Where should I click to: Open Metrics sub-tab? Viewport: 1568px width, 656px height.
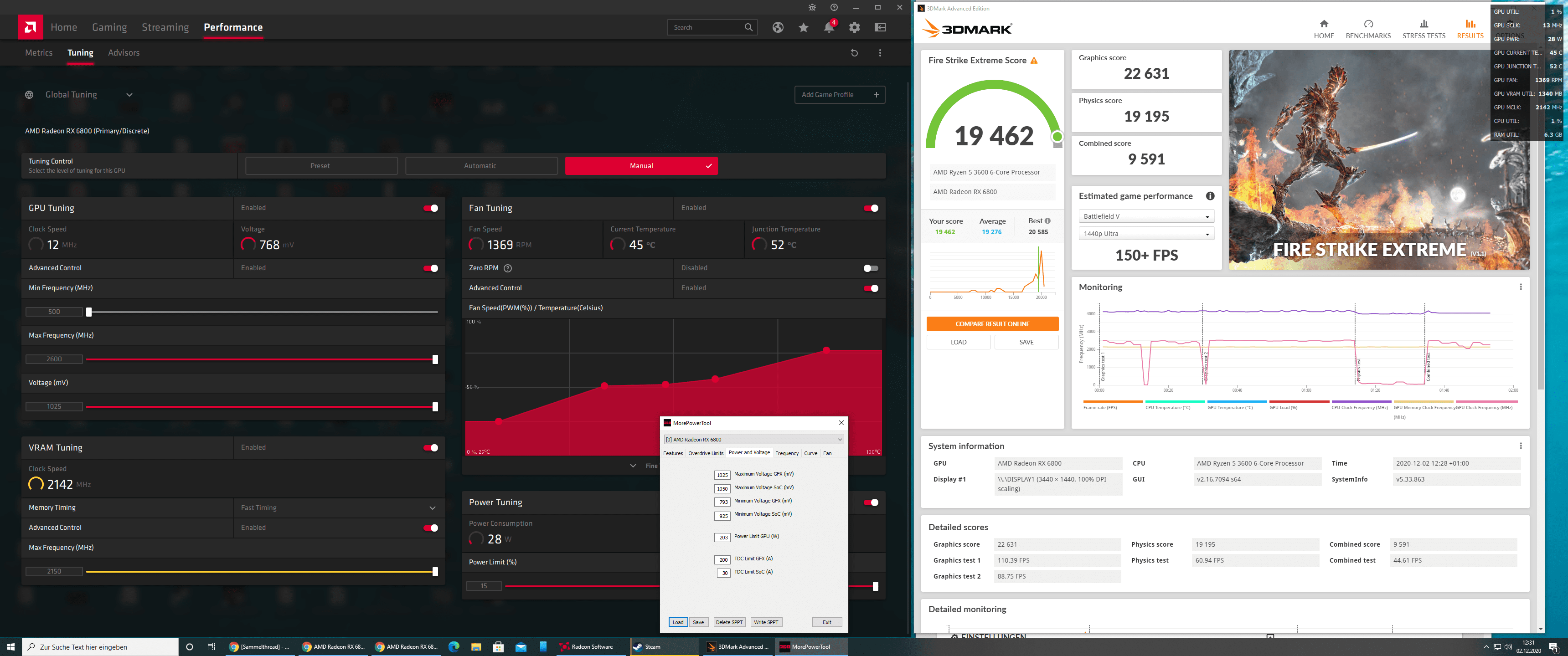click(x=39, y=53)
